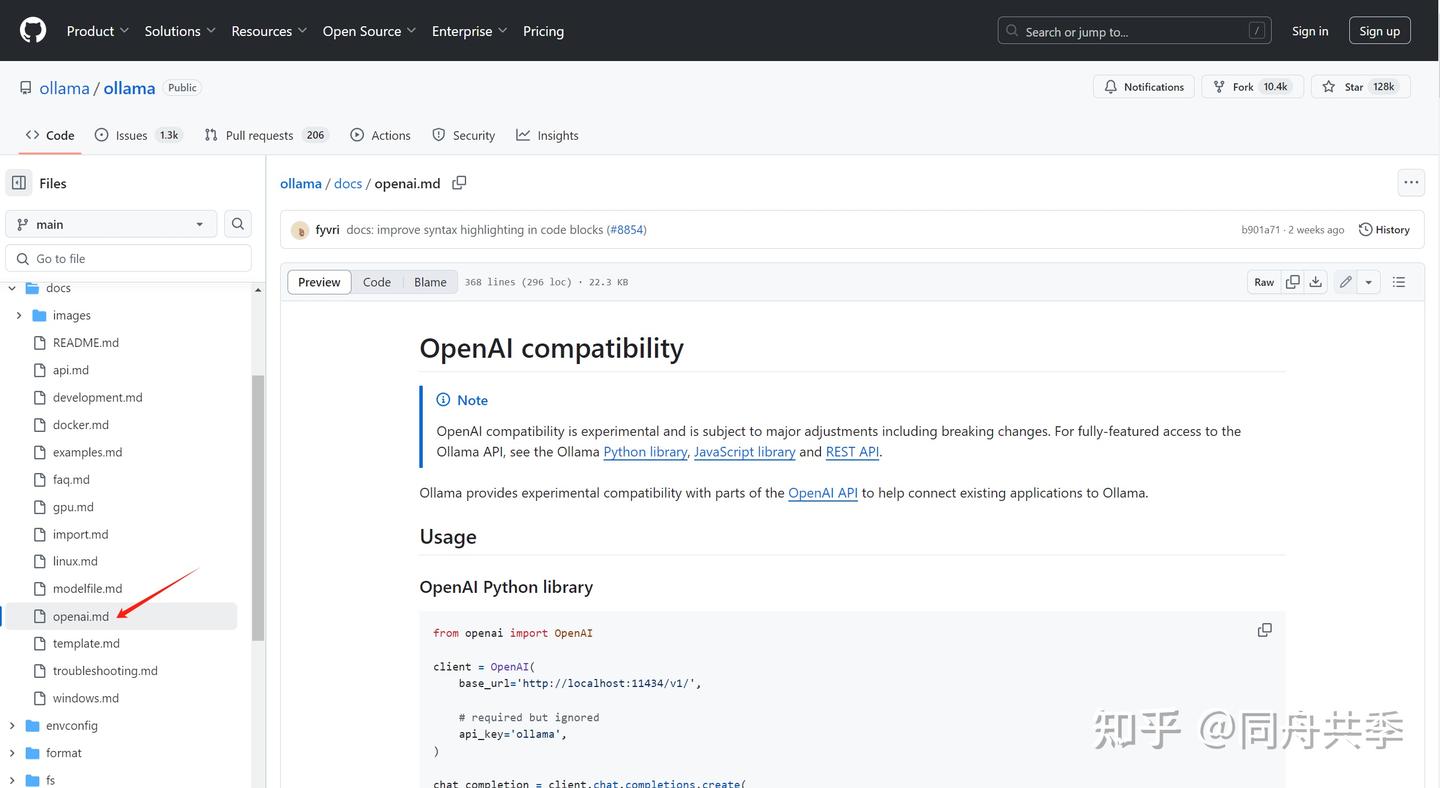The image size is (1440, 788).
Task: Open the outline list icon
Action: pos(1399,282)
